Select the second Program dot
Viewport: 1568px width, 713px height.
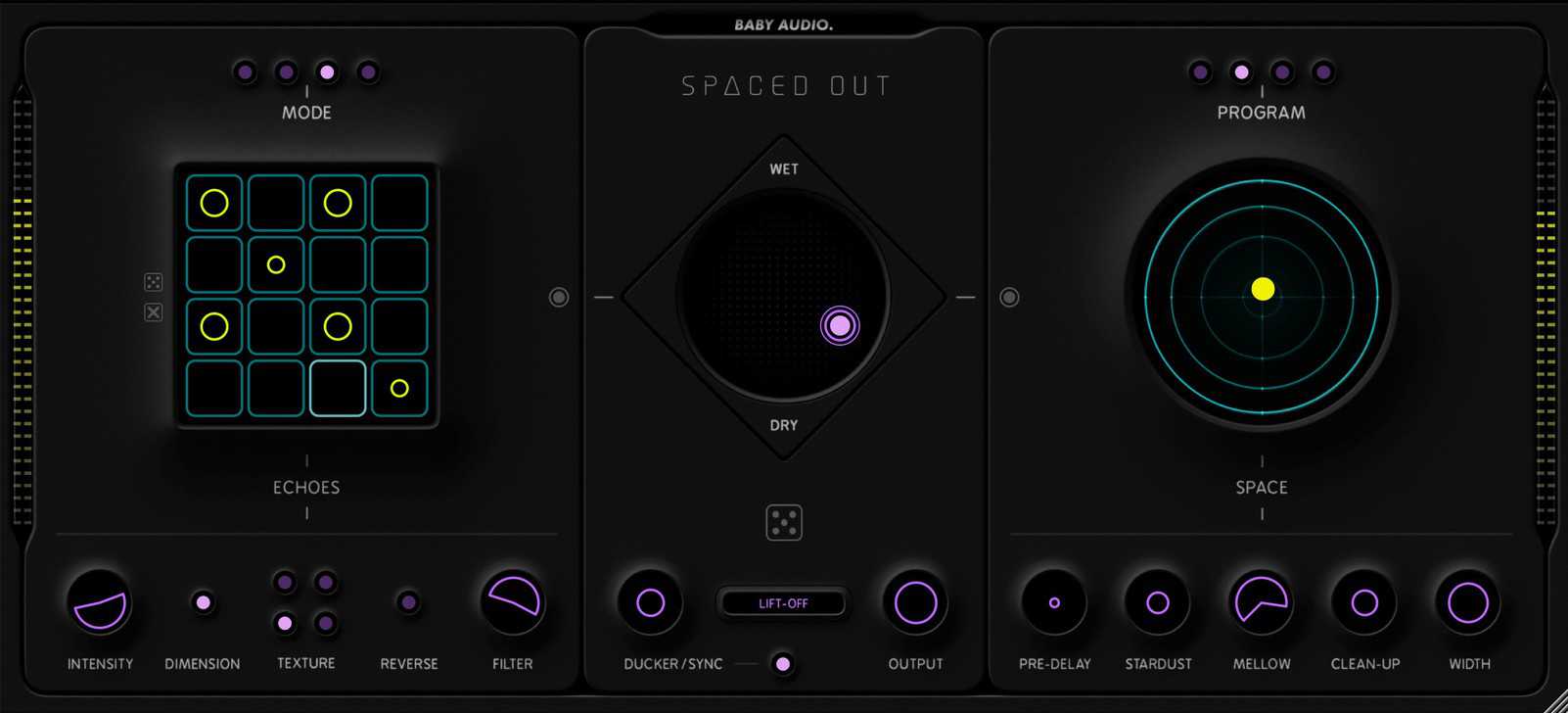tap(1242, 71)
